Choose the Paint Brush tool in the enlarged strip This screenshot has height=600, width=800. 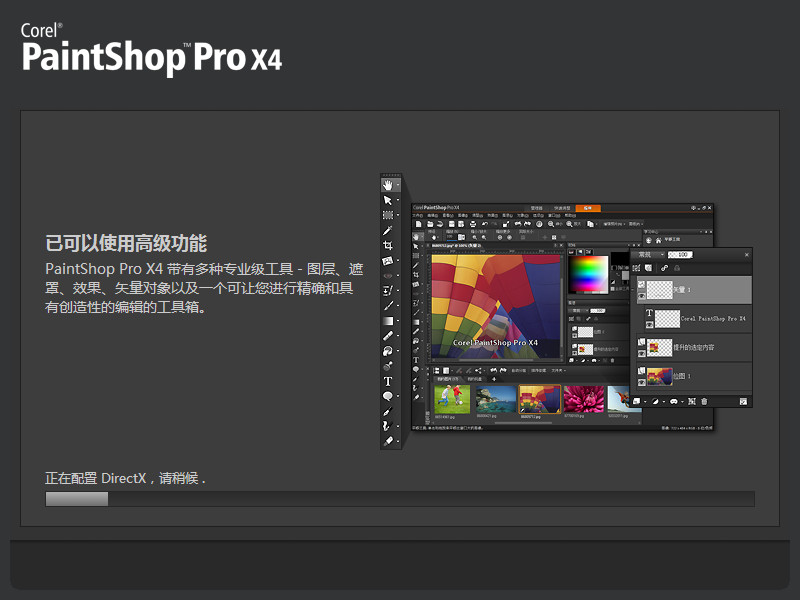point(388,306)
